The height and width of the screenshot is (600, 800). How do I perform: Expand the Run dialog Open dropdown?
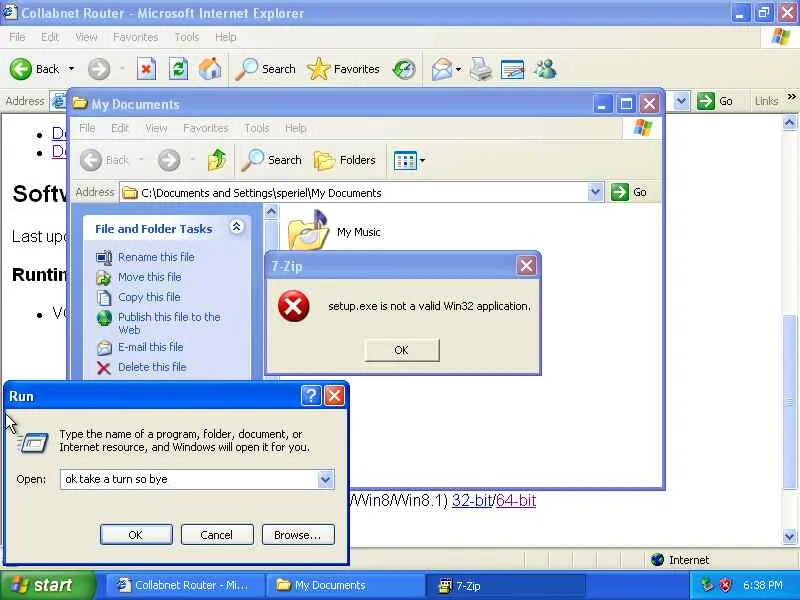click(x=326, y=479)
